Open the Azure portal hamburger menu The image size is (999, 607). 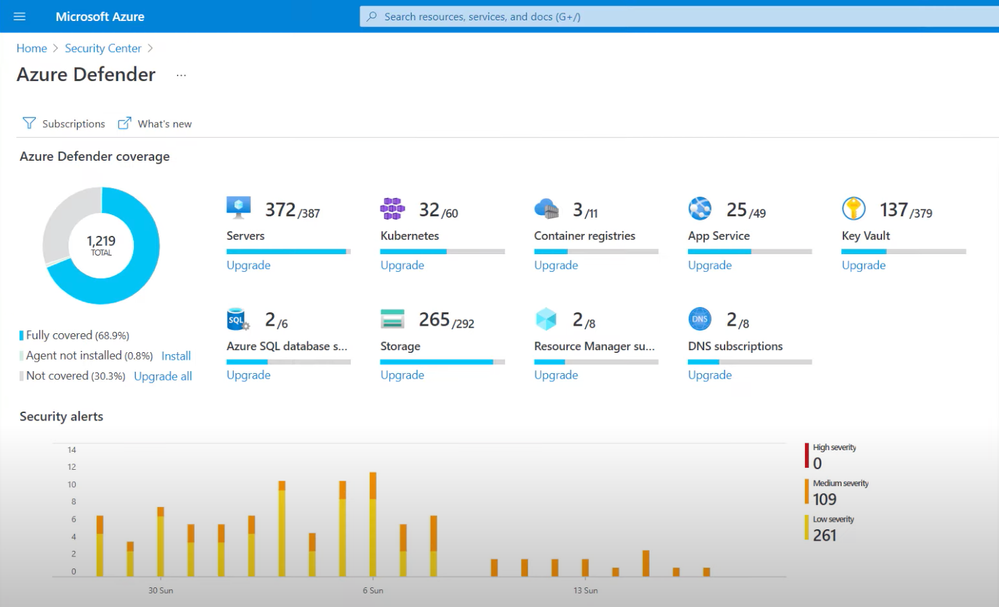20,17
